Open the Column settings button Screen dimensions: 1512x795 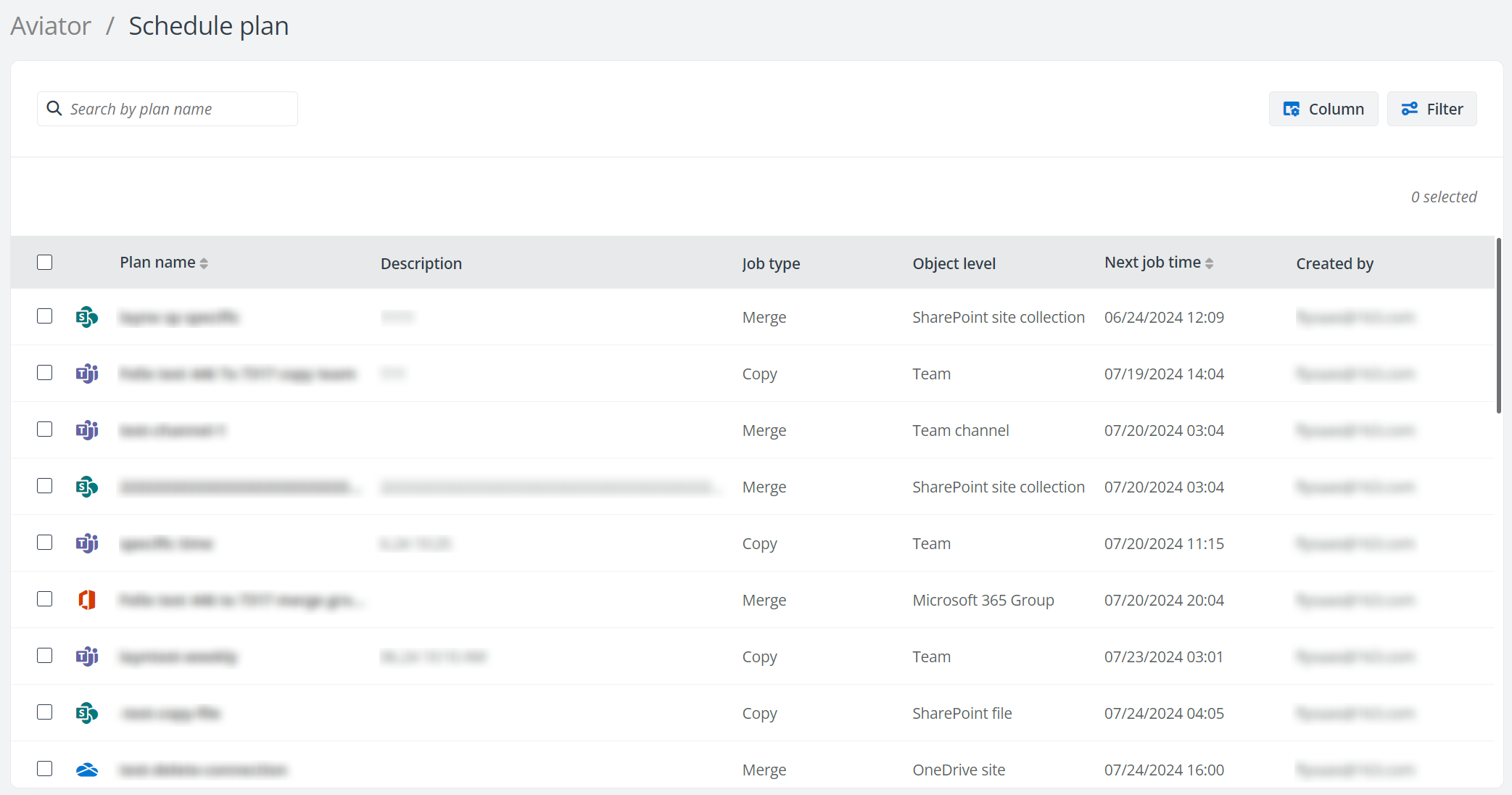click(1323, 109)
